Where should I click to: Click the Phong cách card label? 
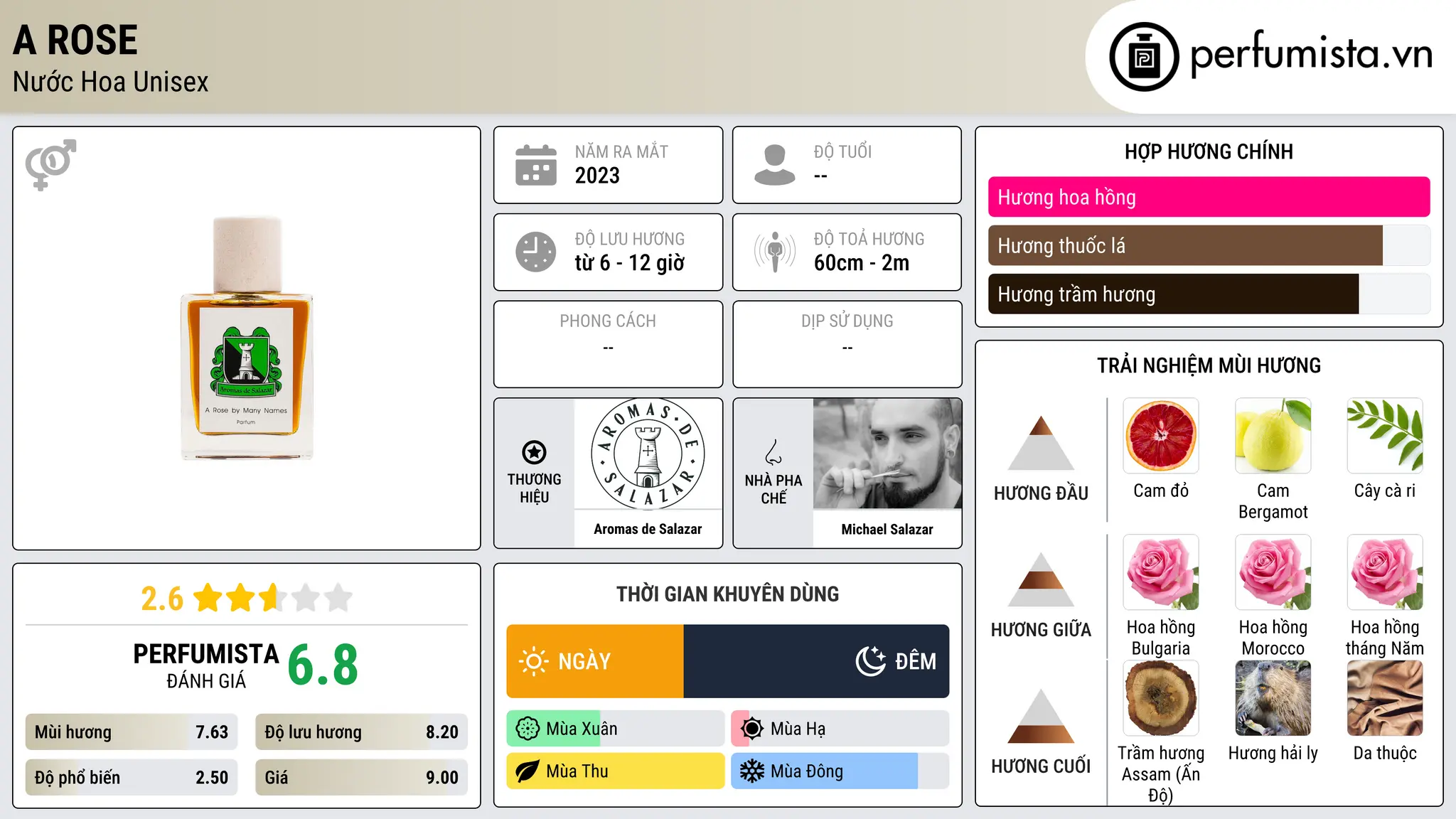[x=608, y=321]
